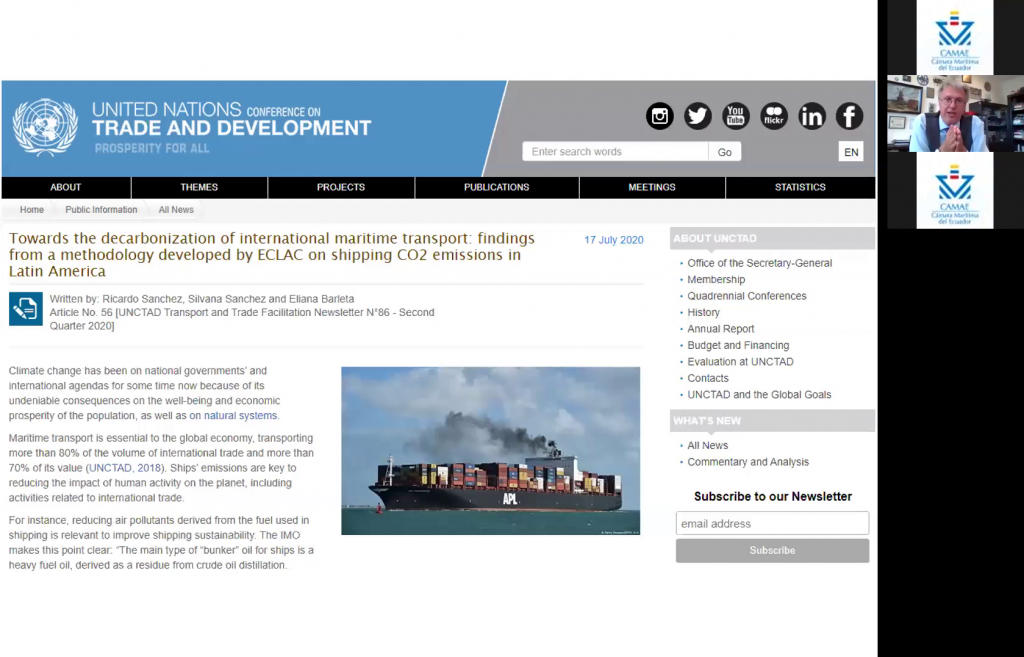The image size is (1024, 657).
Task: Click the article document icon
Action: pos(26,309)
